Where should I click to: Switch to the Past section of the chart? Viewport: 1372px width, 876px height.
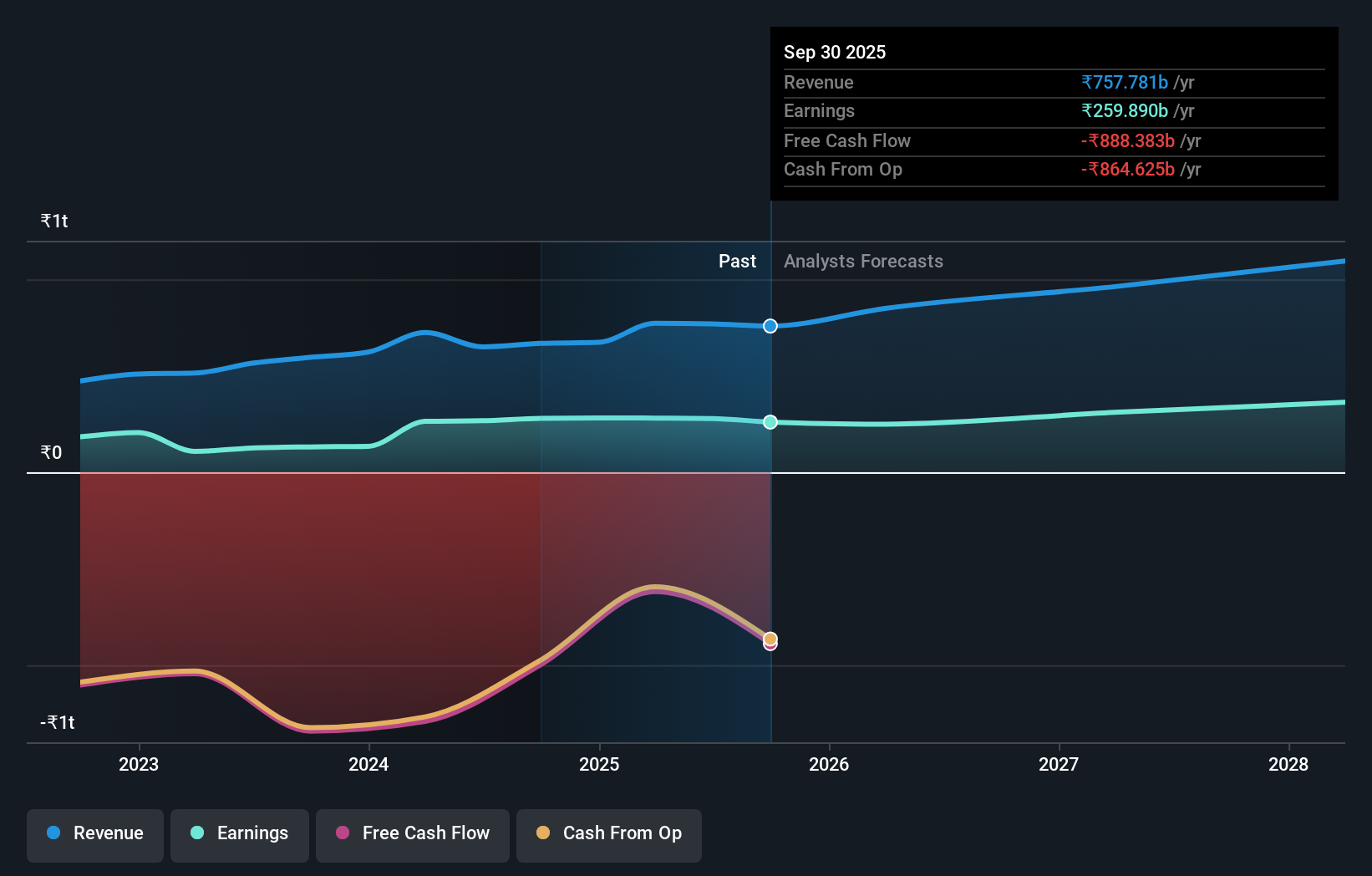point(737,261)
